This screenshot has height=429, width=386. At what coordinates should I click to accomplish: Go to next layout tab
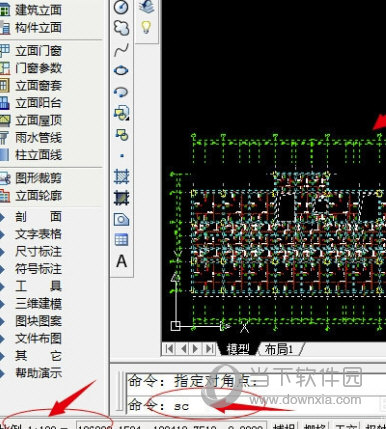pyautogui.click(x=196, y=349)
